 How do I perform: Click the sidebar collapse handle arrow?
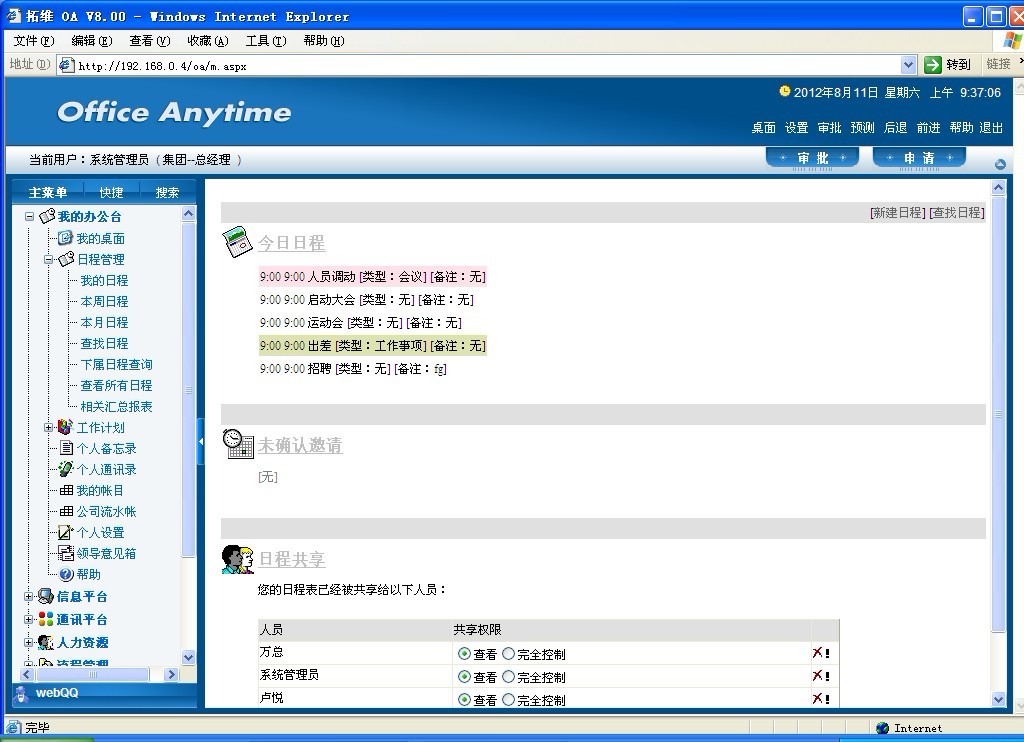pos(200,441)
